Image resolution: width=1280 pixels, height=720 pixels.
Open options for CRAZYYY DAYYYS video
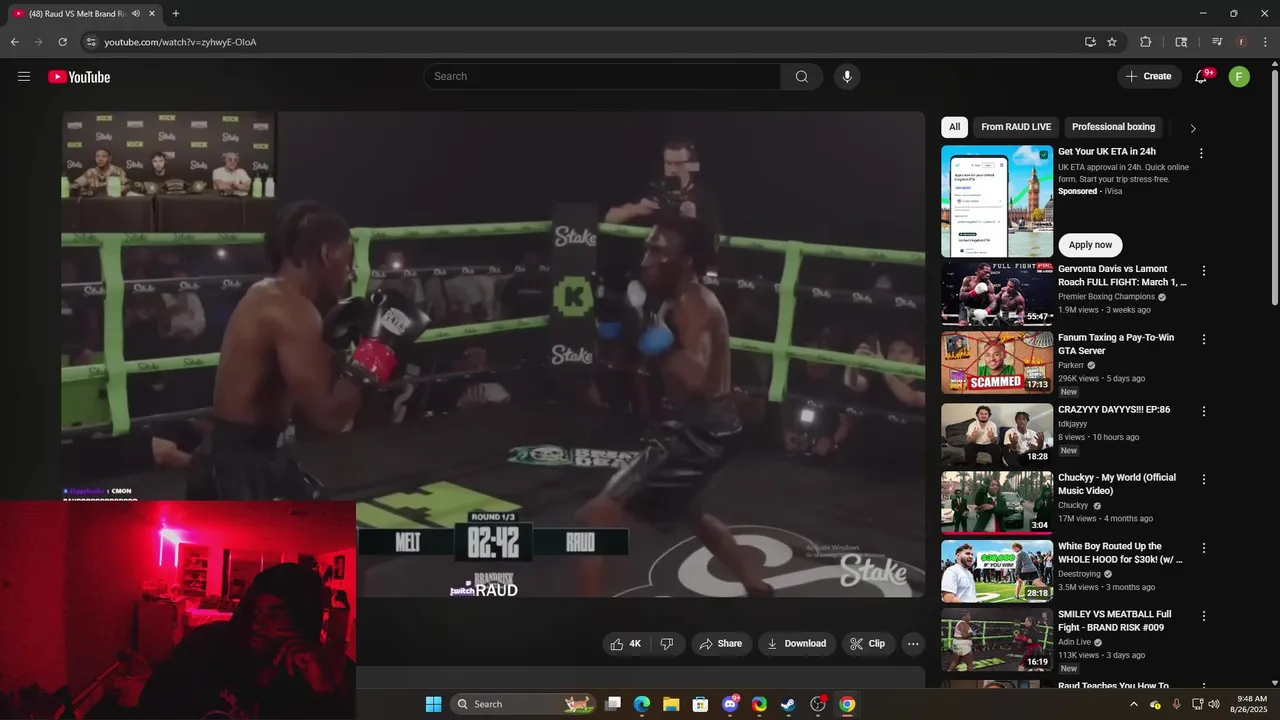click(x=1204, y=411)
